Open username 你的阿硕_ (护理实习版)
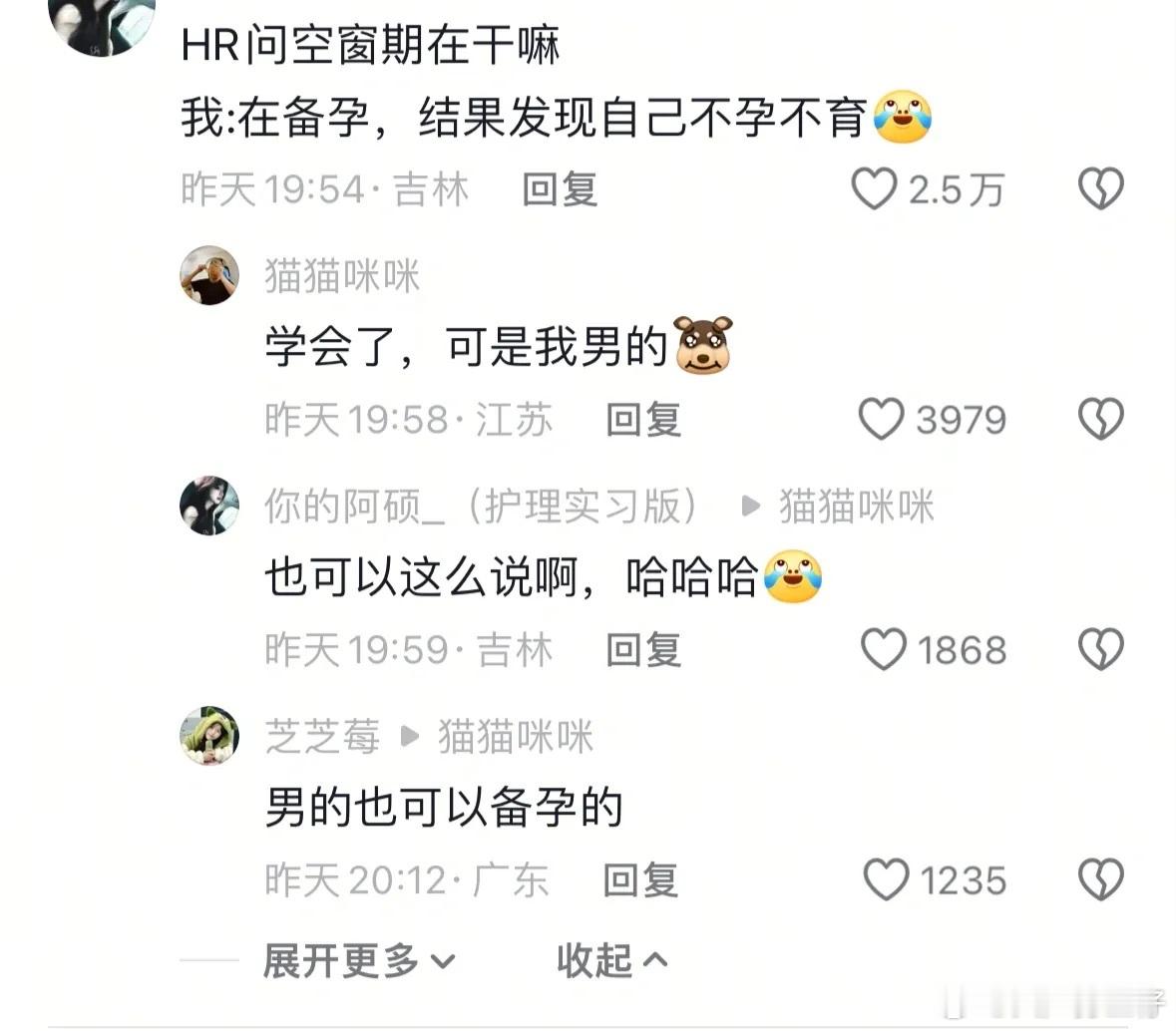 (x=484, y=507)
